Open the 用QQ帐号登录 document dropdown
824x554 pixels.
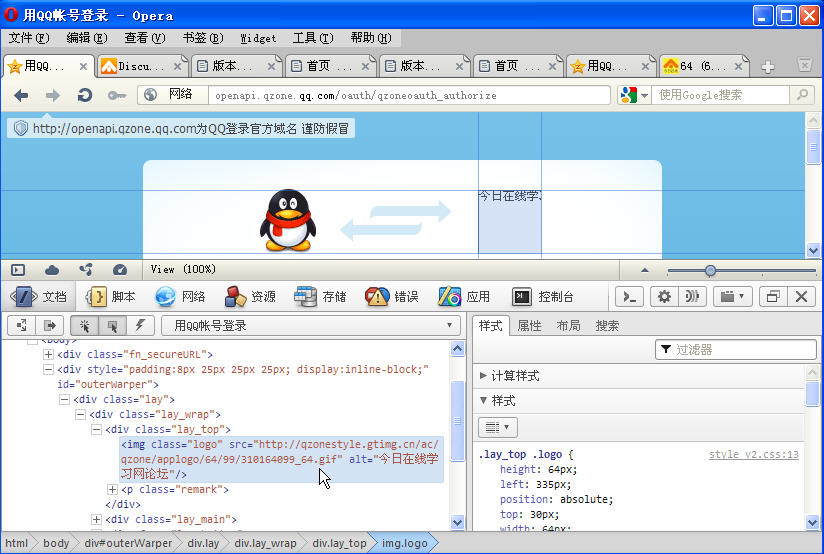tap(311, 326)
